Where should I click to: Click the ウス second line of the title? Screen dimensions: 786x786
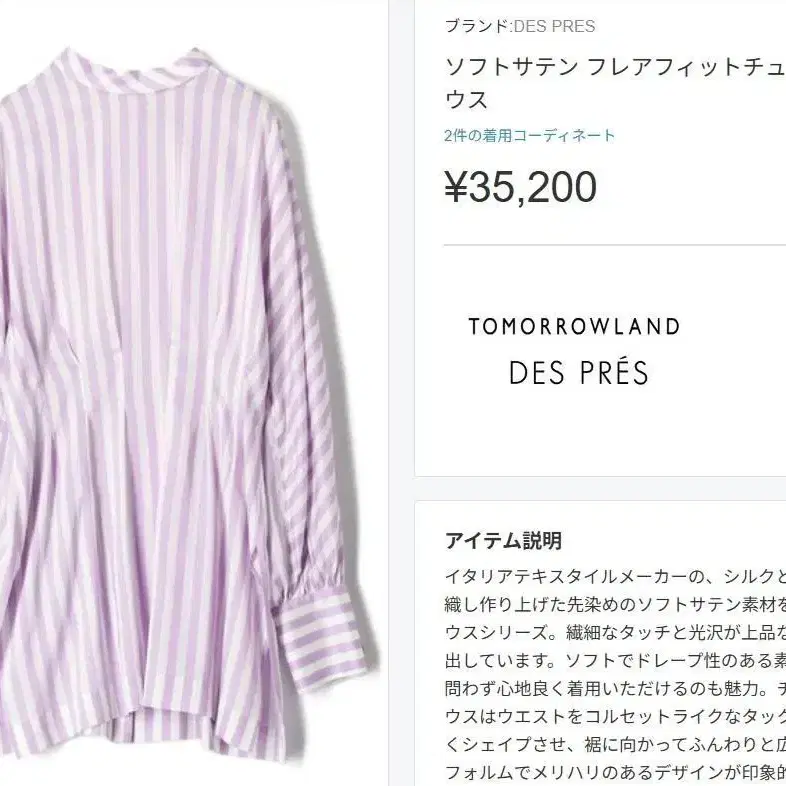click(x=466, y=100)
